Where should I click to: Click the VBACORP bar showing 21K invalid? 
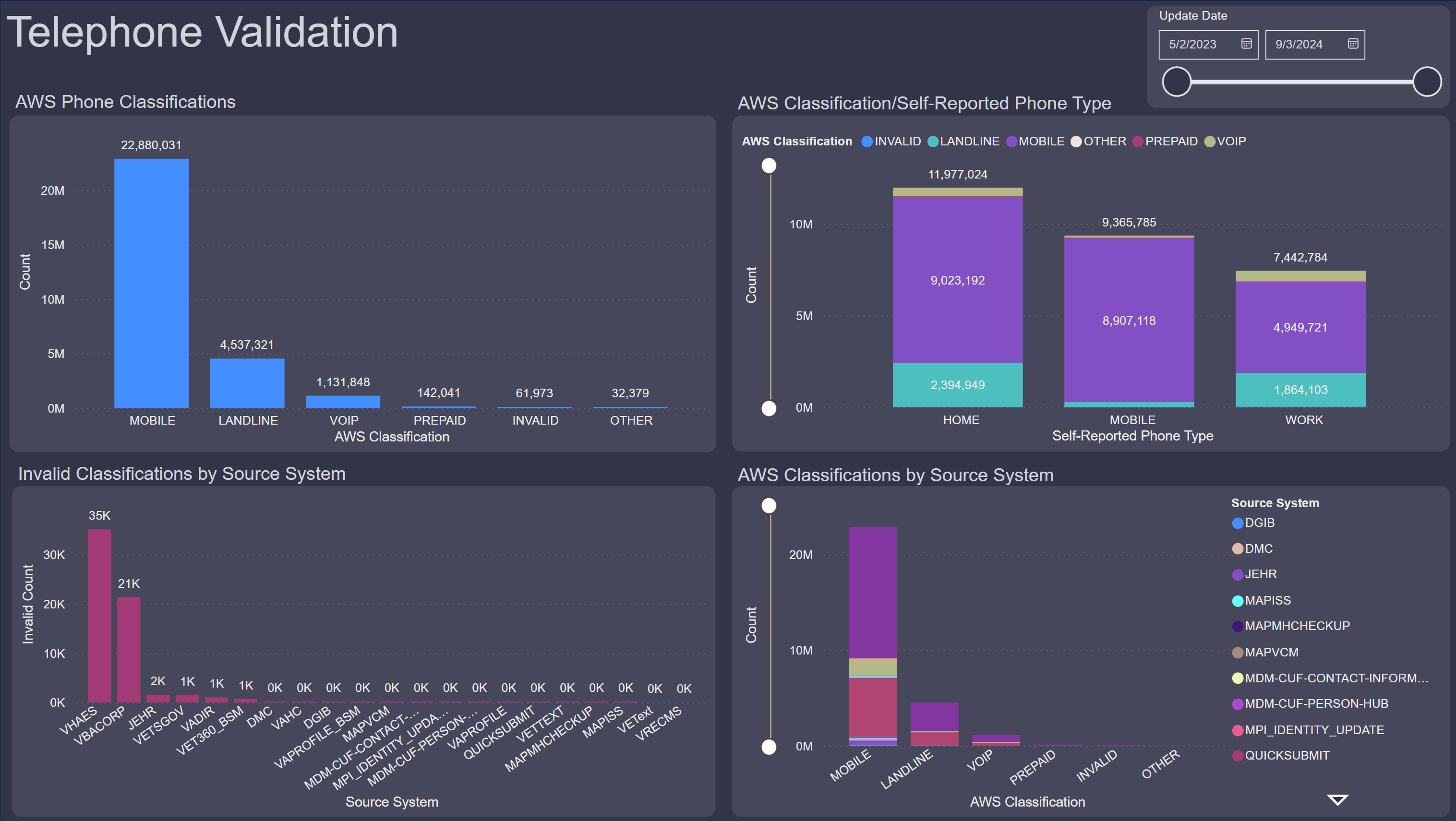[129, 650]
